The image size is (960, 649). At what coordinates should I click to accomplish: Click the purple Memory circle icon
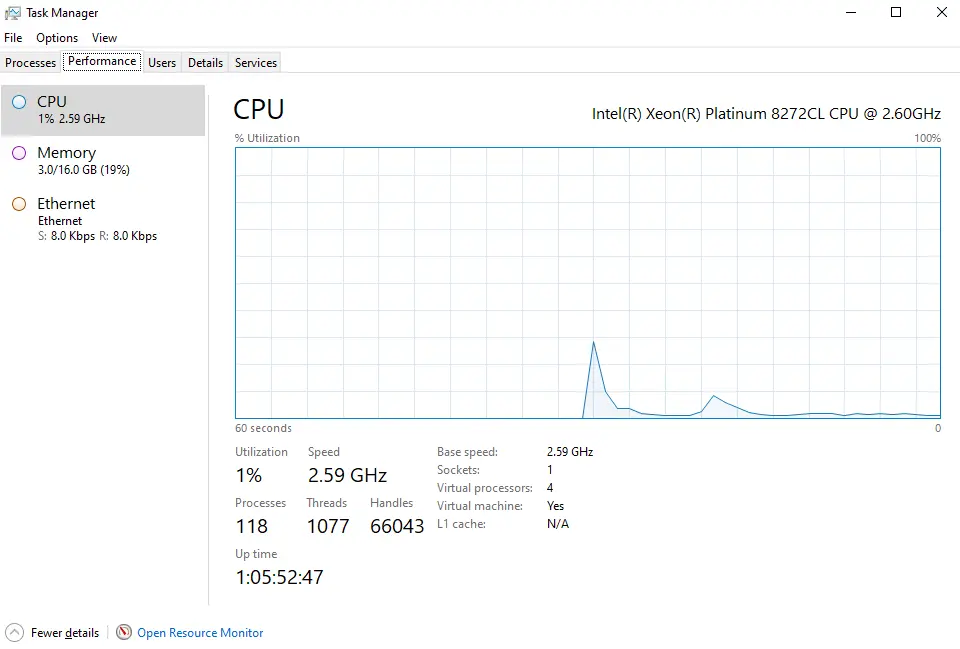pyautogui.click(x=19, y=153)
